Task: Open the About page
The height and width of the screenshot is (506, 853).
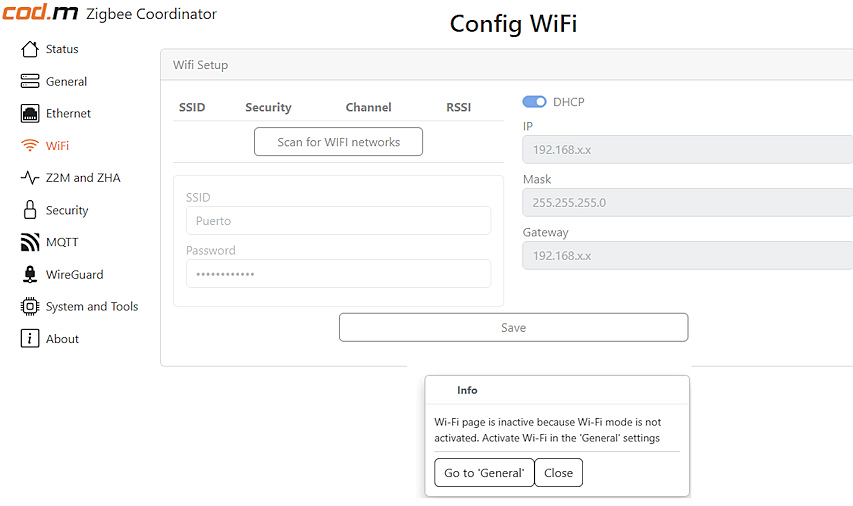Action: pos(62,339)
